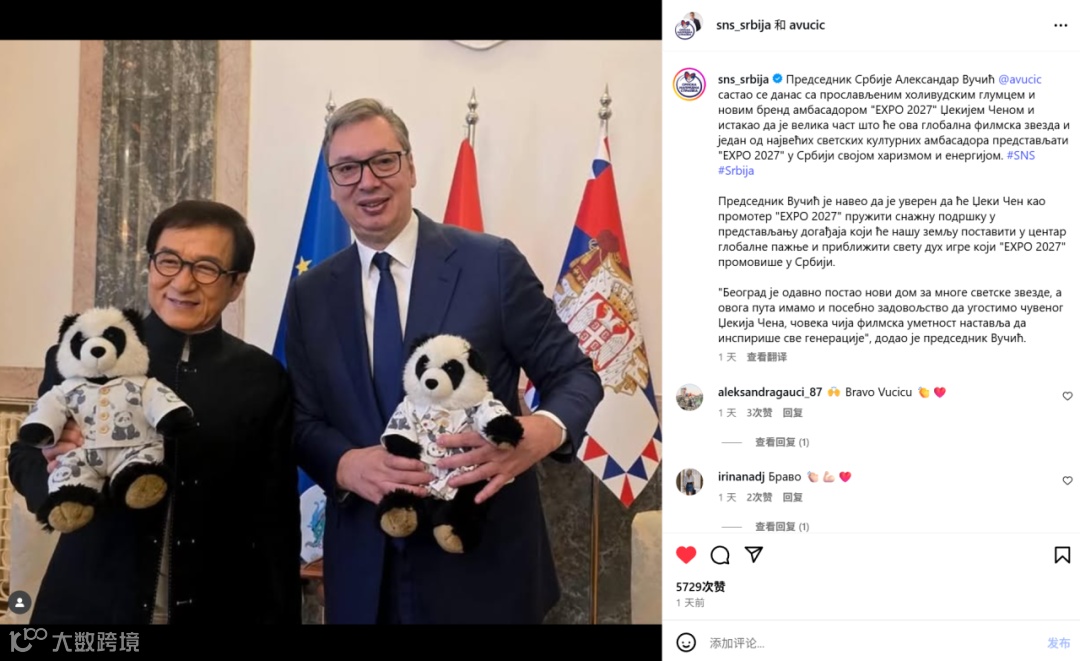Image resolution: width=1080 pixels, height=661 pixels.
Task: Open the comment bubble icon
Action: 720,555
